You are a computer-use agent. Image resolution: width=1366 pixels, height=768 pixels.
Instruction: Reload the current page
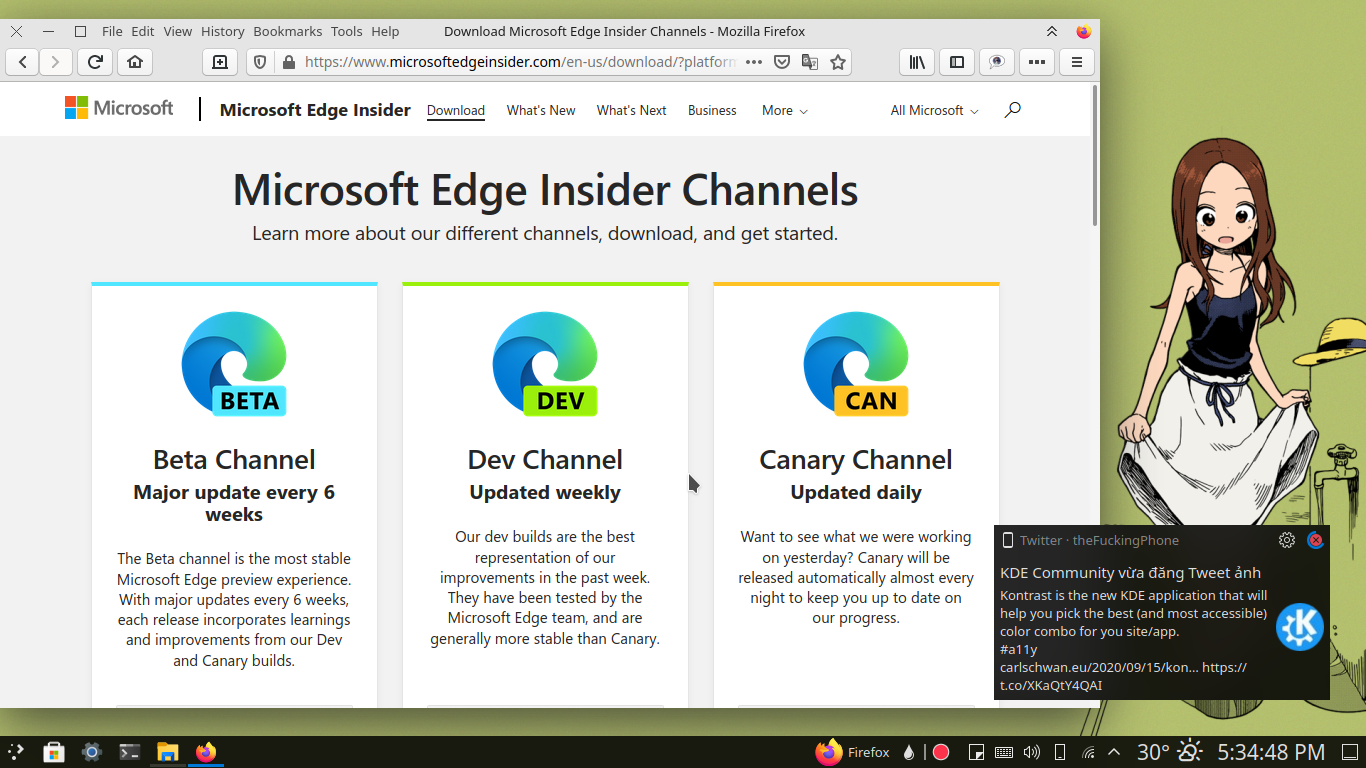95,62
